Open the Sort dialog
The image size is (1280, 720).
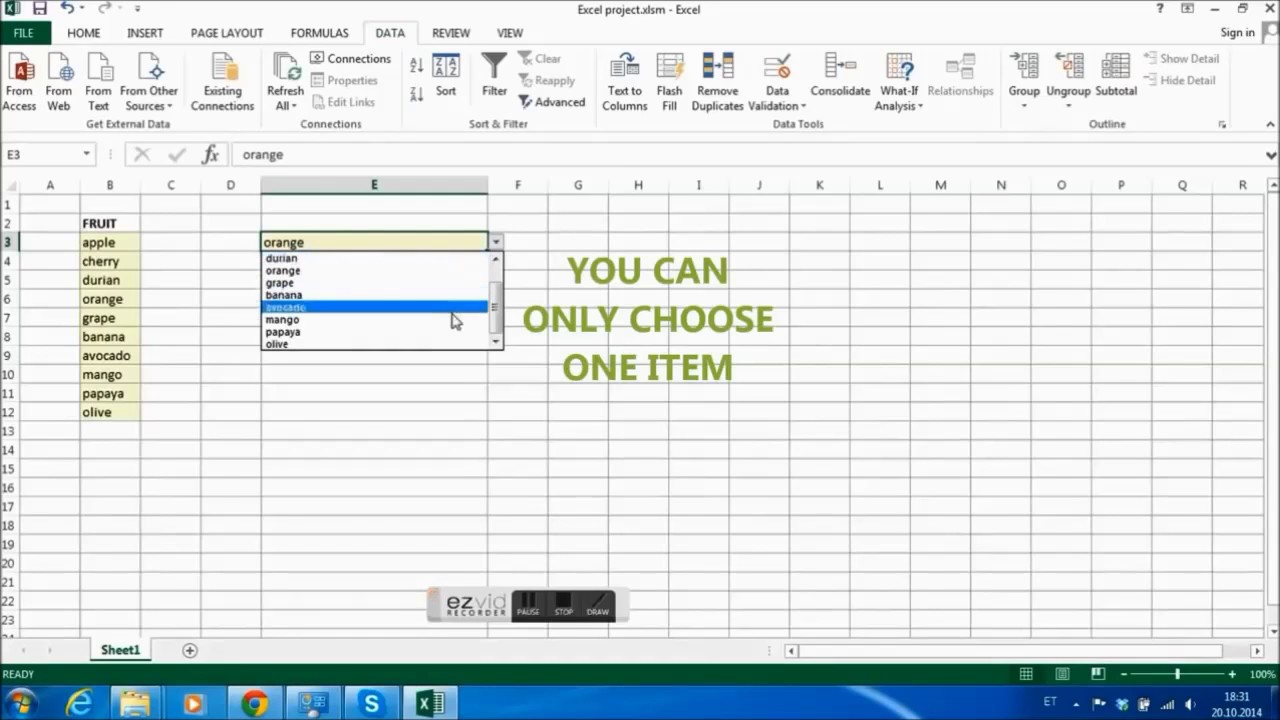446,76
